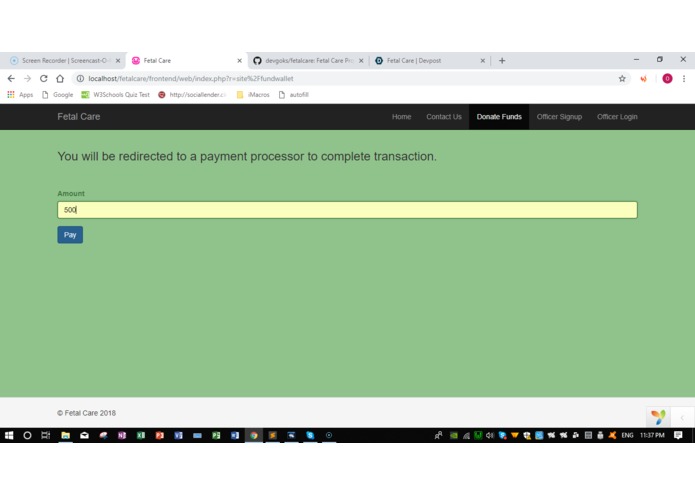View site information icon in address bar
The width and height of the screenshot is (695, 494).
(x=80, y=78)
